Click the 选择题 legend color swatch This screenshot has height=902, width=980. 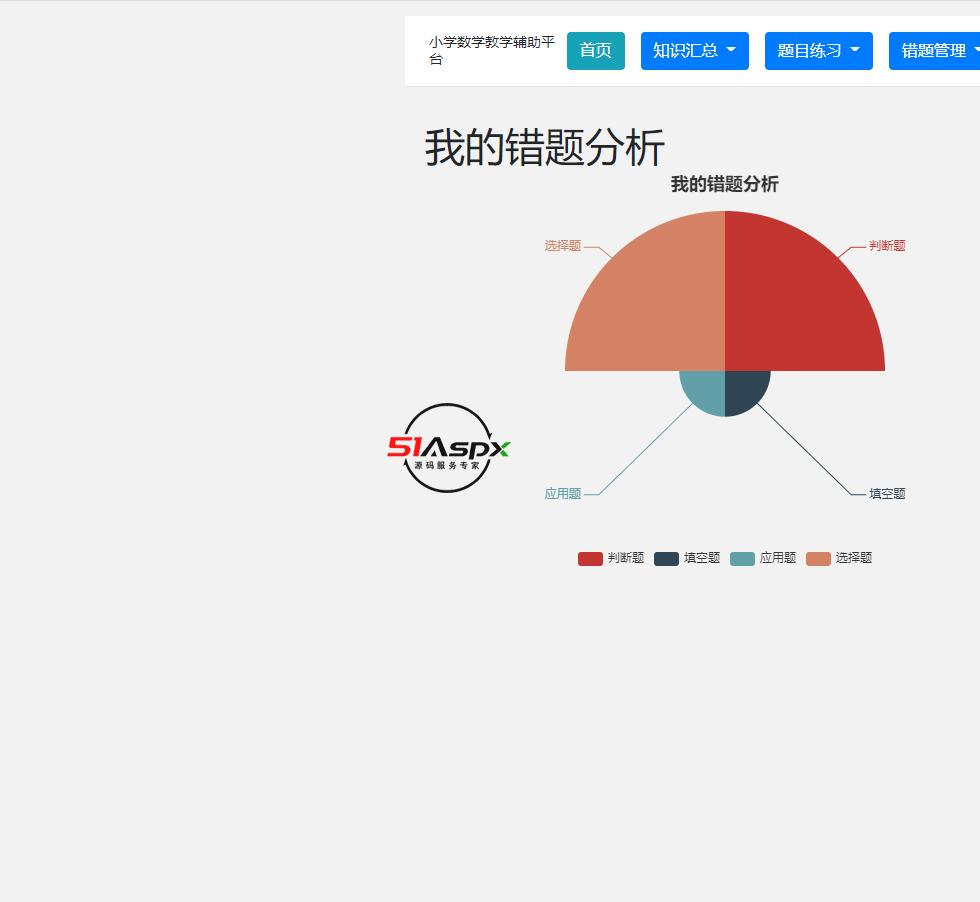(817, 558)
